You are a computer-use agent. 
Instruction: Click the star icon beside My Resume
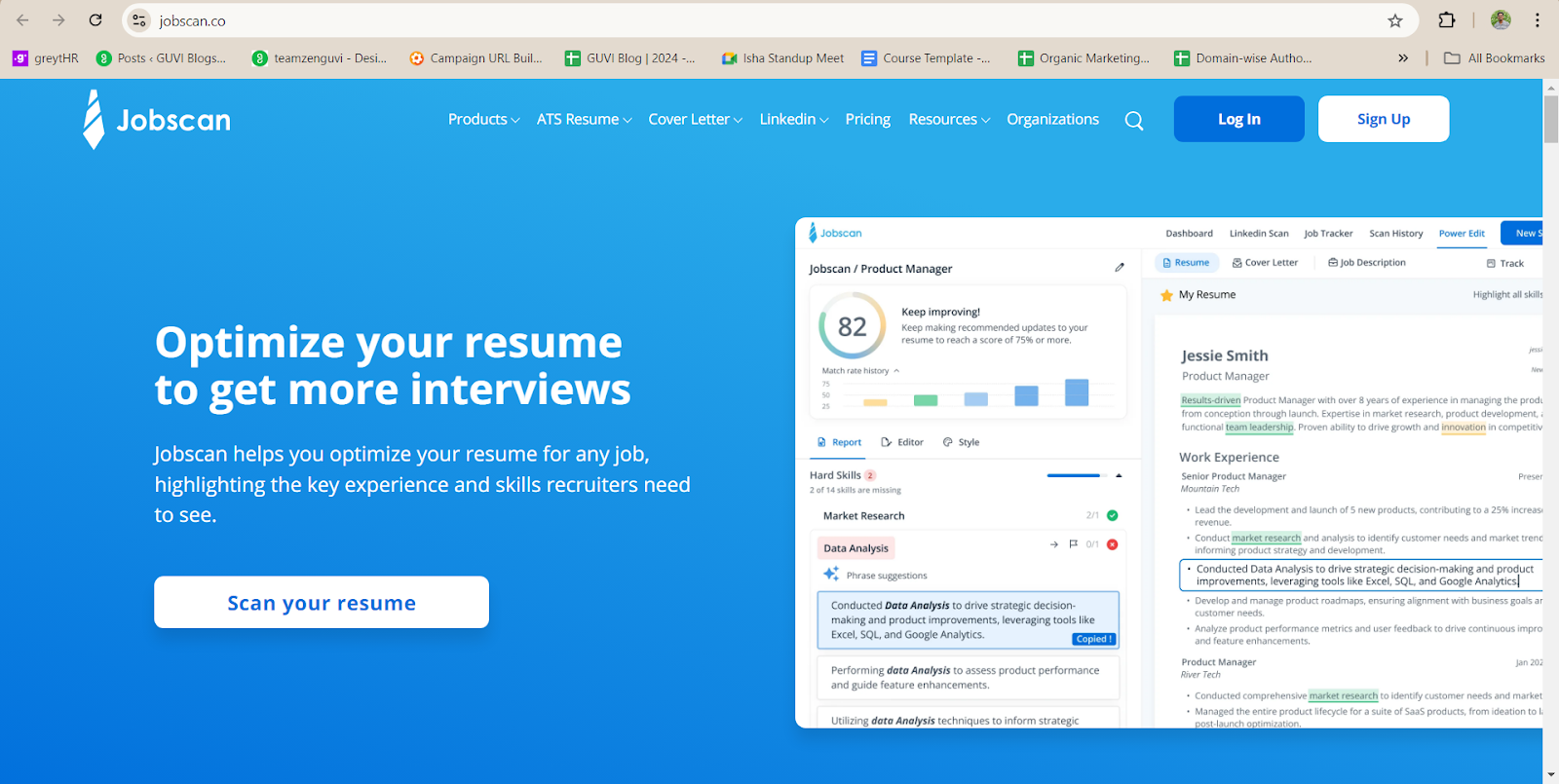1166,295
